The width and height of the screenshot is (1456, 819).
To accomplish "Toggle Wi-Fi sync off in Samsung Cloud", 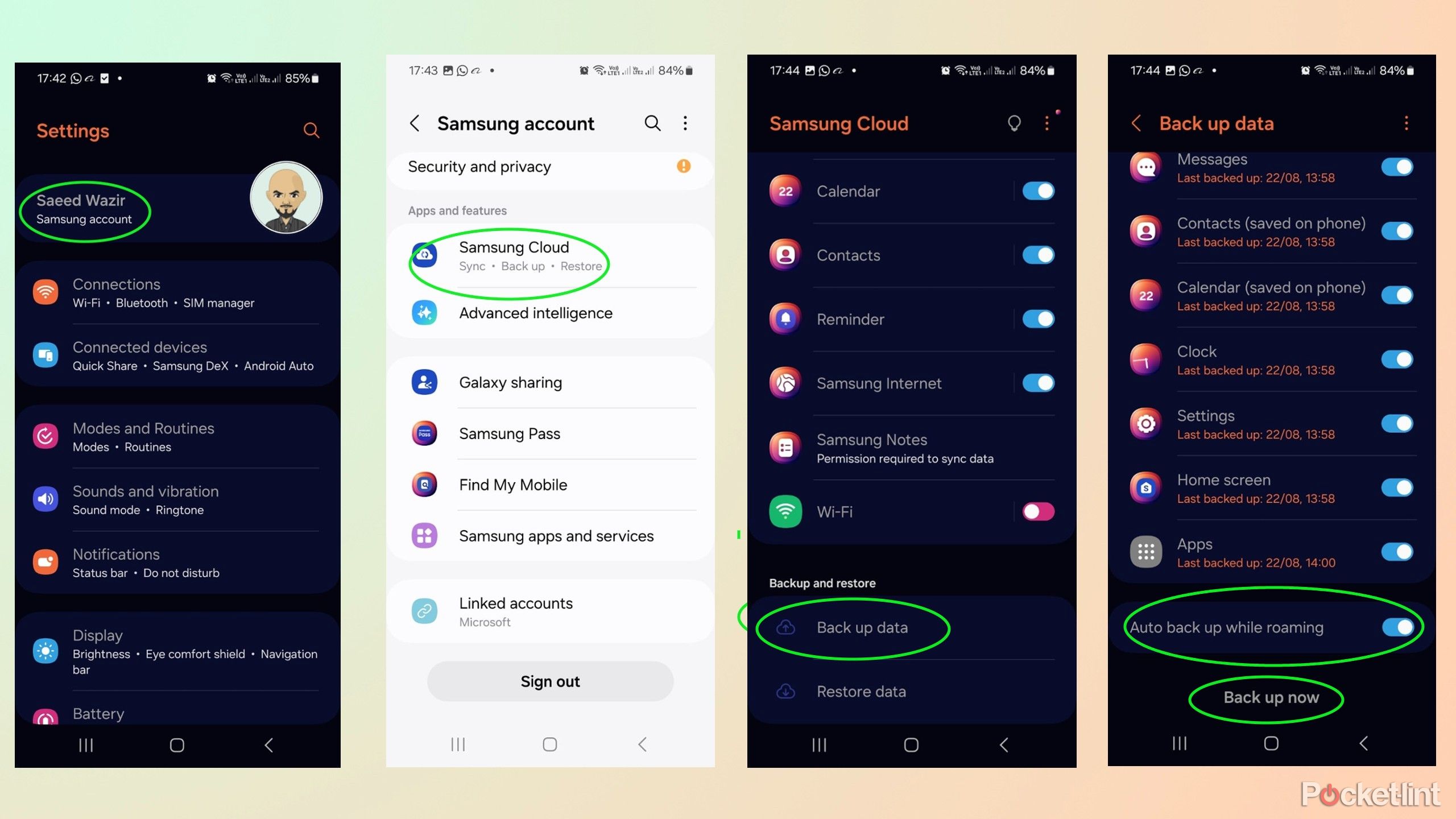I will point(1037,512).
